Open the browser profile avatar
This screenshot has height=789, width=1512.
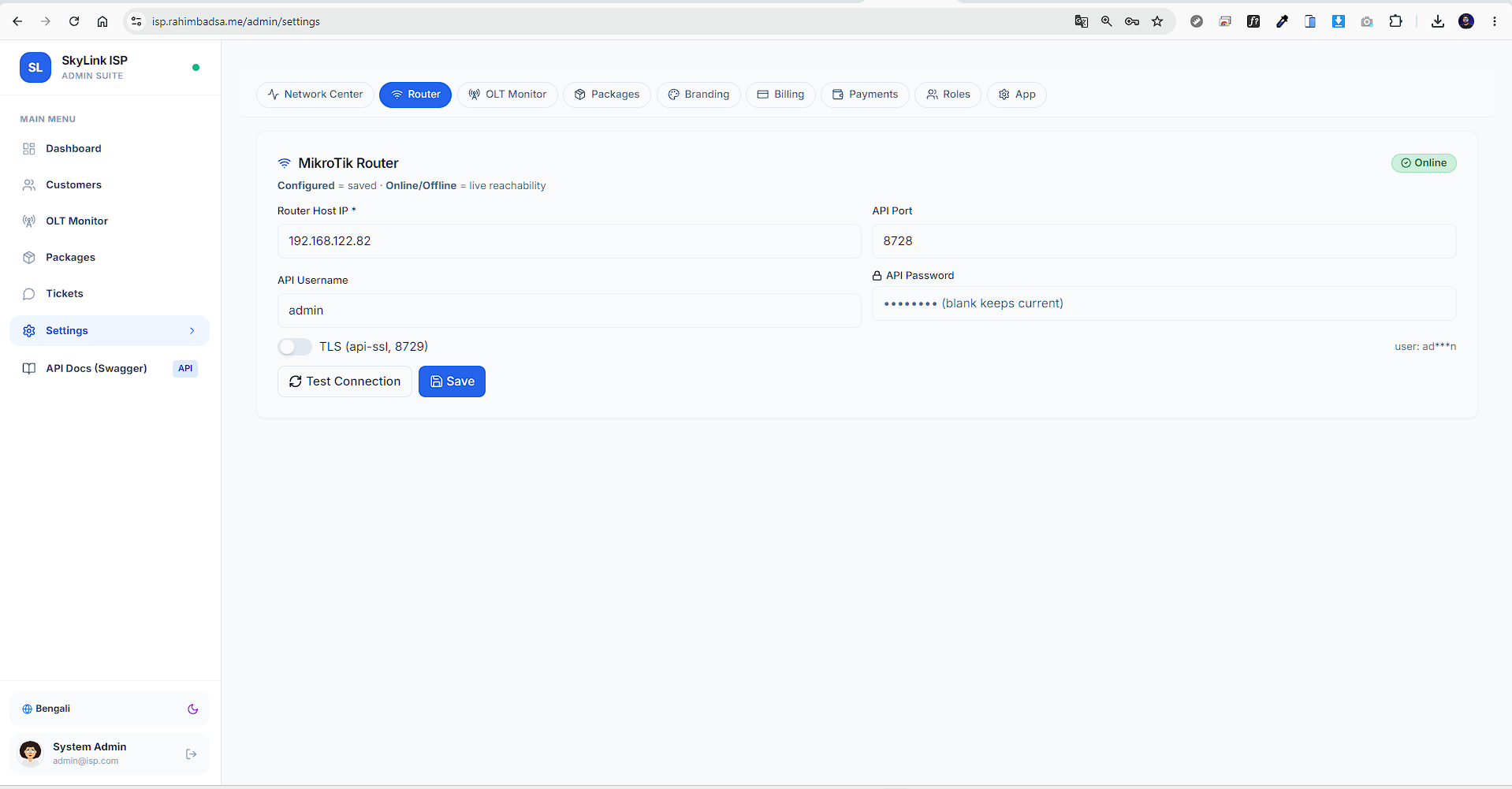(x=1466, y=21)
